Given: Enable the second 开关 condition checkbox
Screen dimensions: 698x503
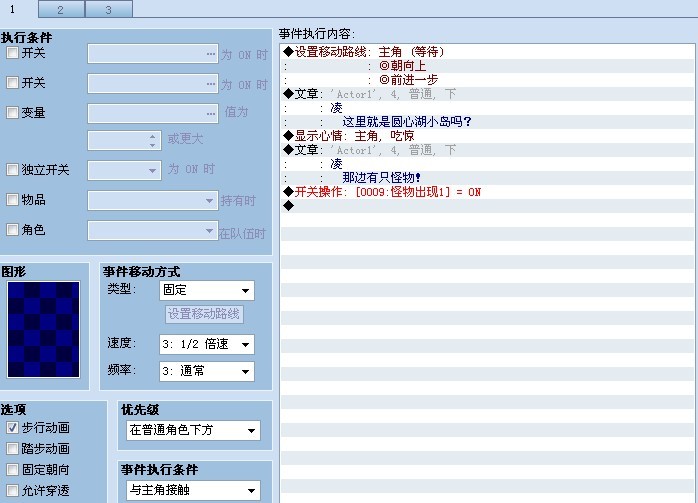Looking at the screenshot, I should click(x=12, y=83).
